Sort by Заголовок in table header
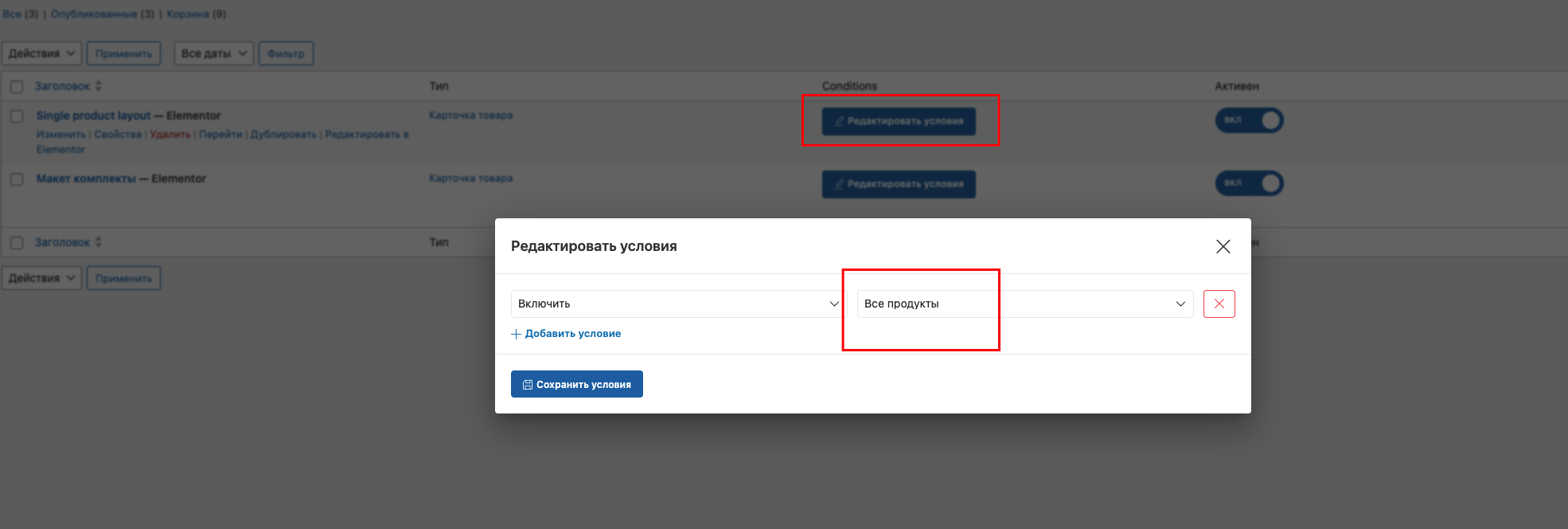1568x529 pixels. pyautogui.click(x=68, y=86)
